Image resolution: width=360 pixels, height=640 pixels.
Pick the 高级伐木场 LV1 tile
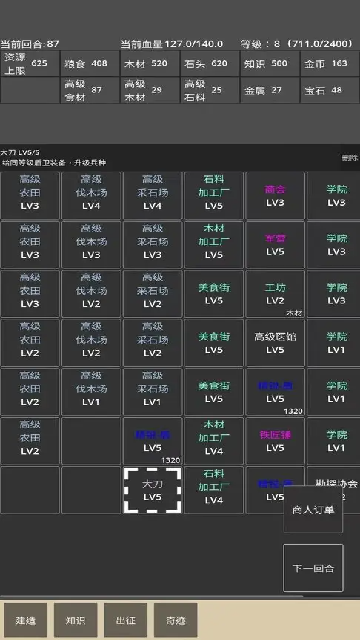[91, 392]
